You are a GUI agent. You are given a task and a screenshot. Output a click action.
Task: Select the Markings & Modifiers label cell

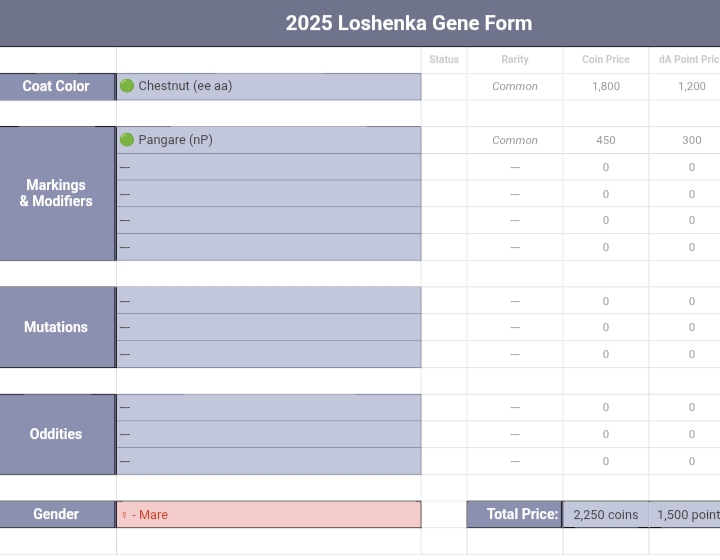(x=57, y=193)
